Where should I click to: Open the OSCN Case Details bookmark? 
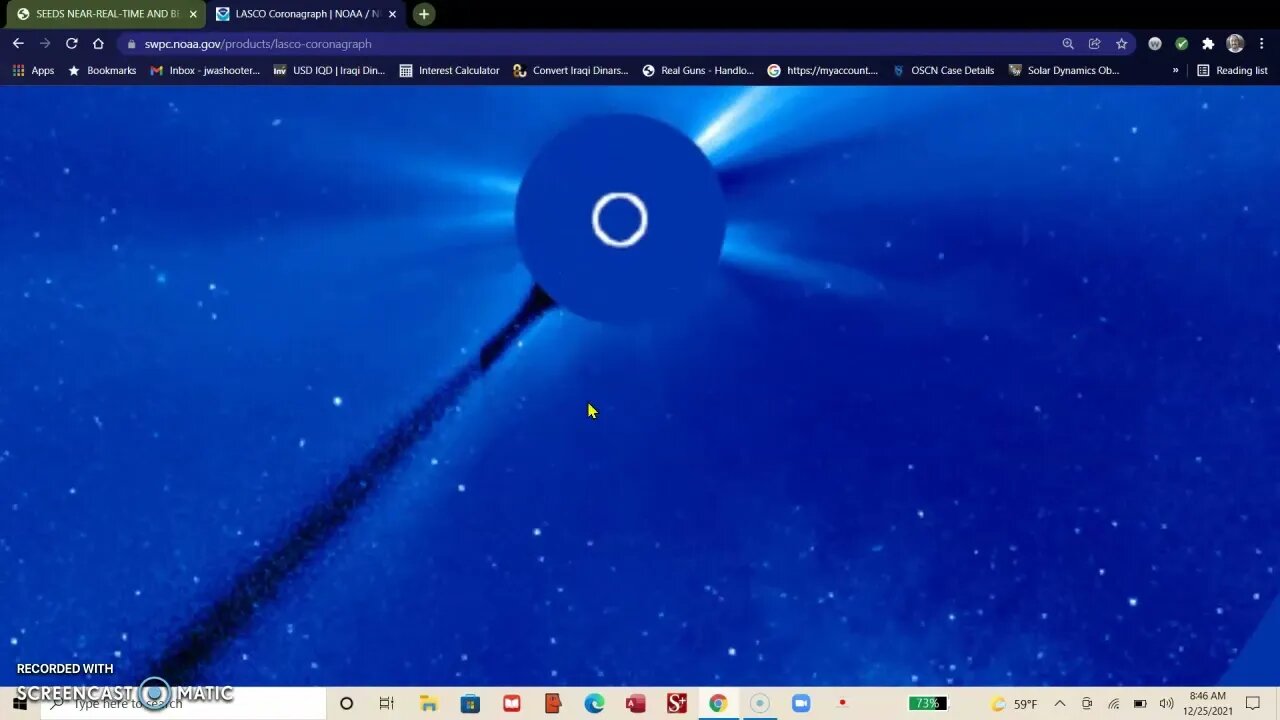(943, 71)
